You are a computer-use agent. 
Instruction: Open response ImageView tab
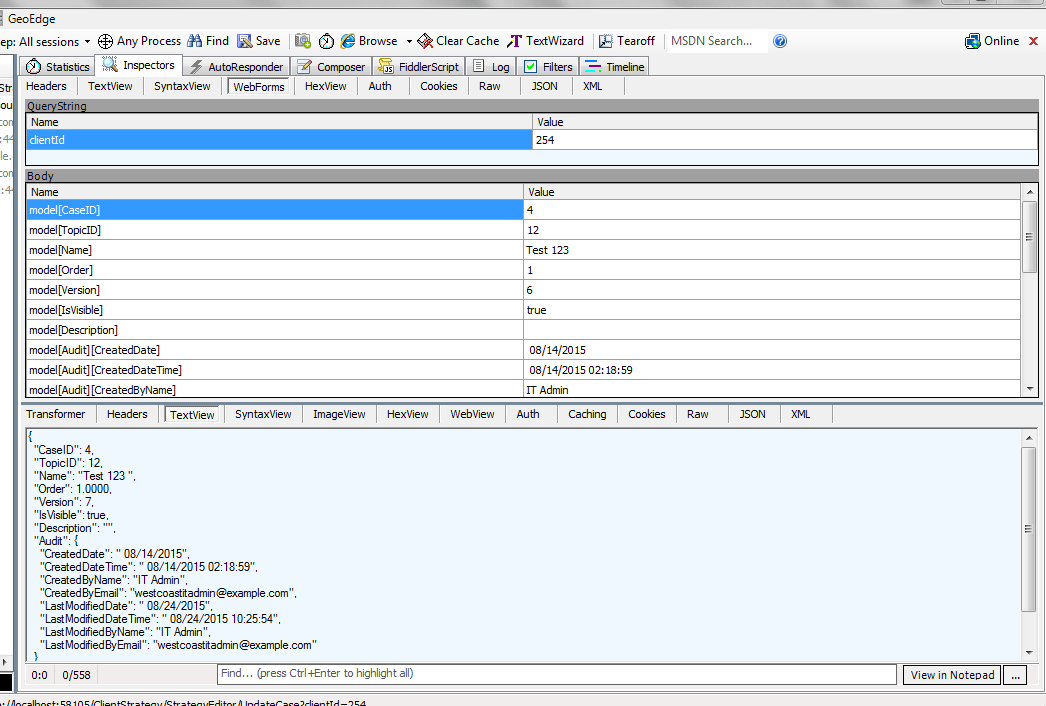[339, 414]
